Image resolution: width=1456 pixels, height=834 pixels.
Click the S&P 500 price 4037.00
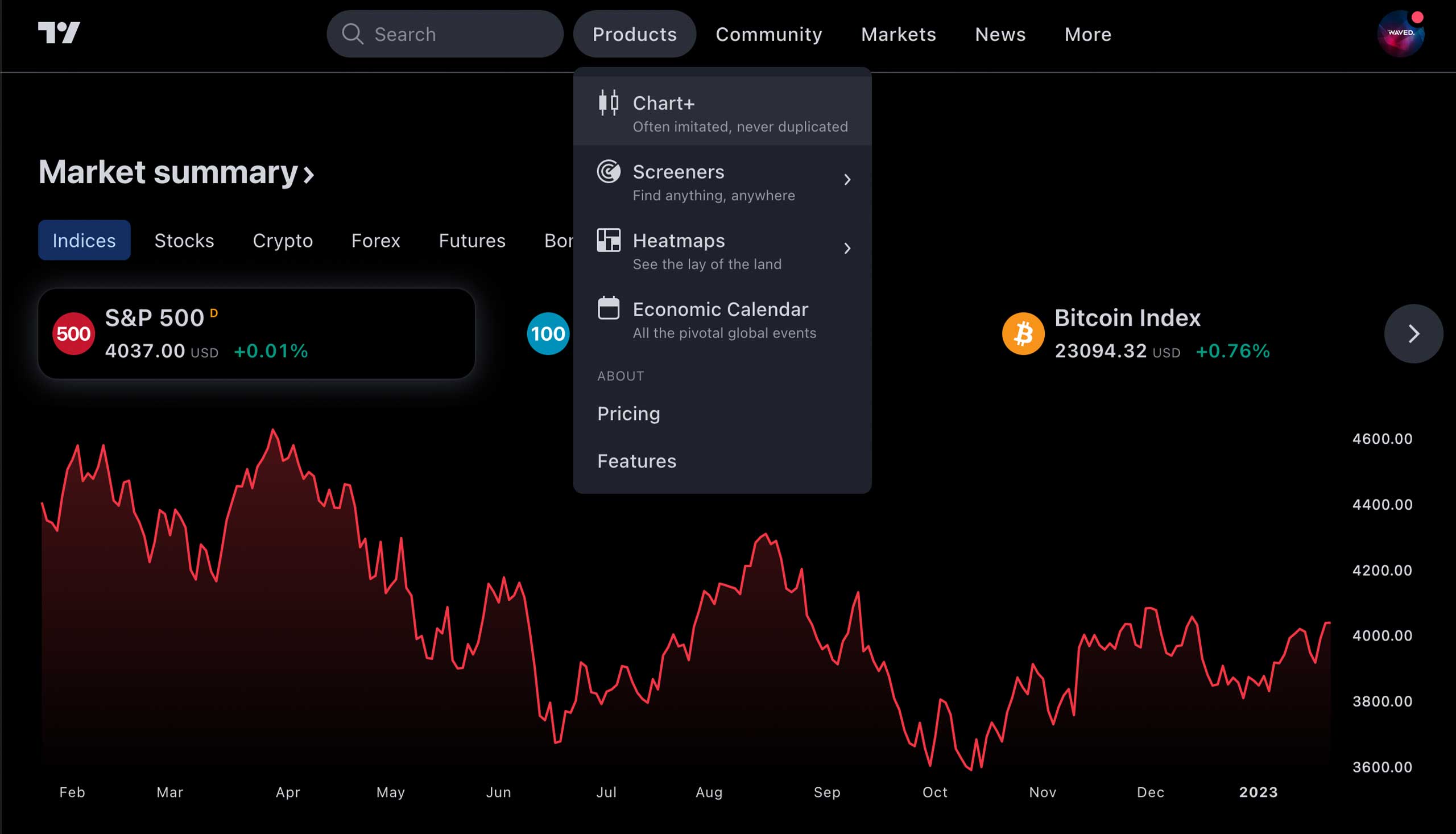pyautogui.click(x=145, y=350)
